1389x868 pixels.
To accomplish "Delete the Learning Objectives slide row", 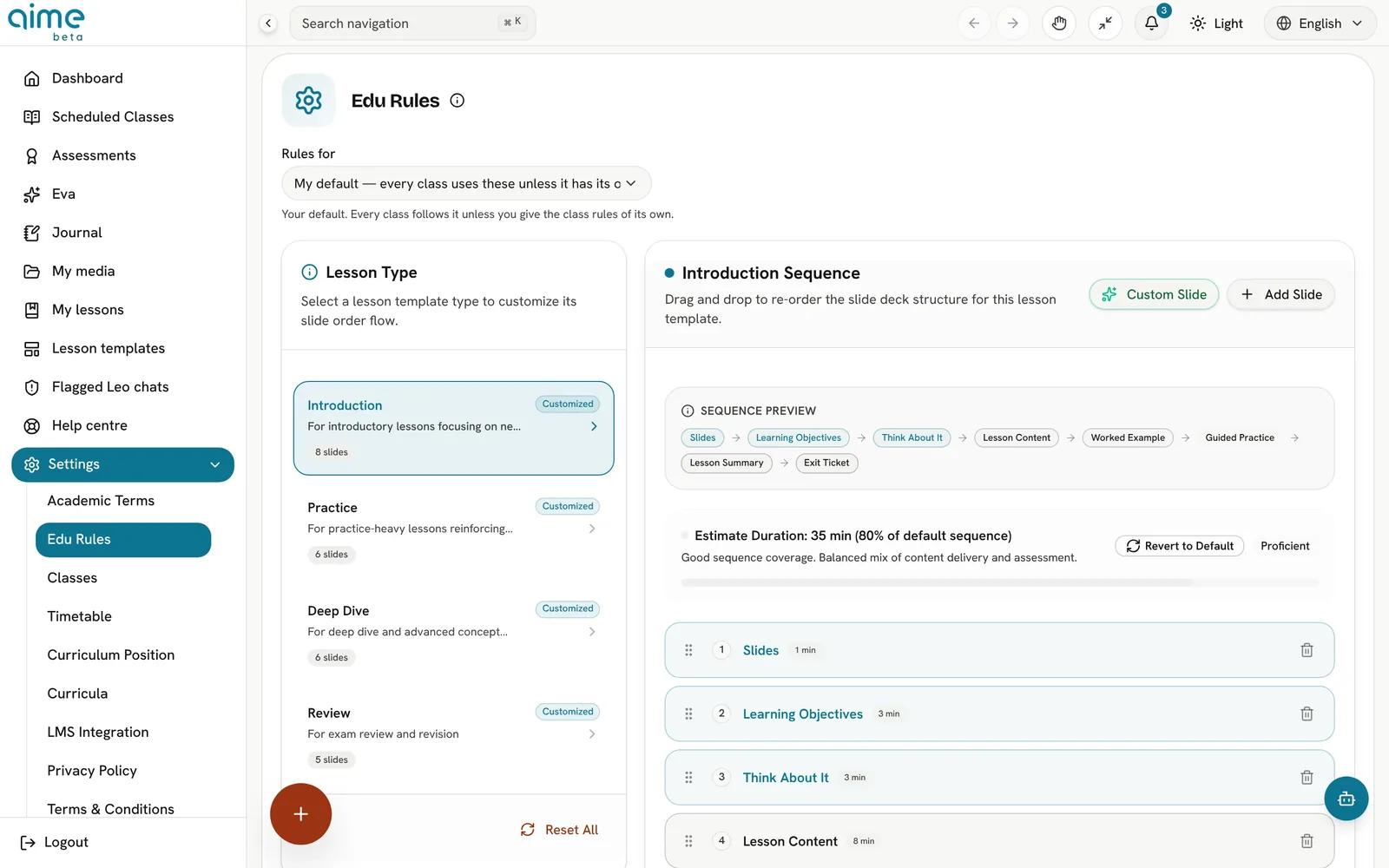I will point(1307,713).
